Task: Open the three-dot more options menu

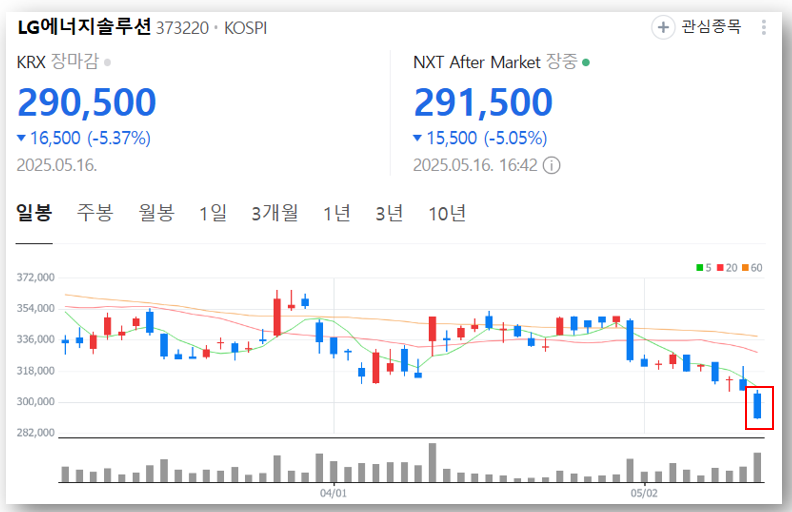Action: coord(764,27)
